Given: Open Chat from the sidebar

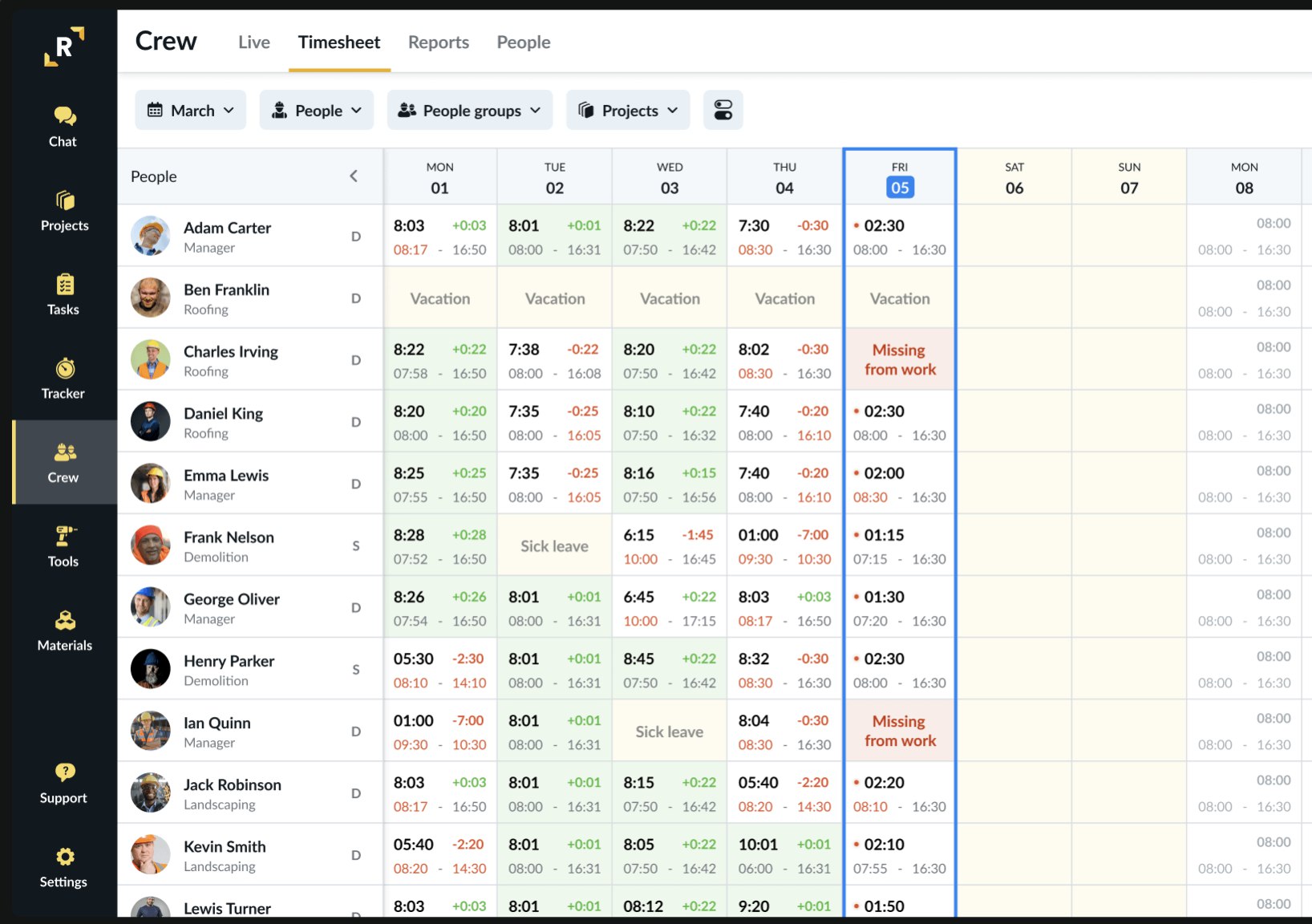Looking at the screenshot, I should pyautogui.click(x=64, y=127).
